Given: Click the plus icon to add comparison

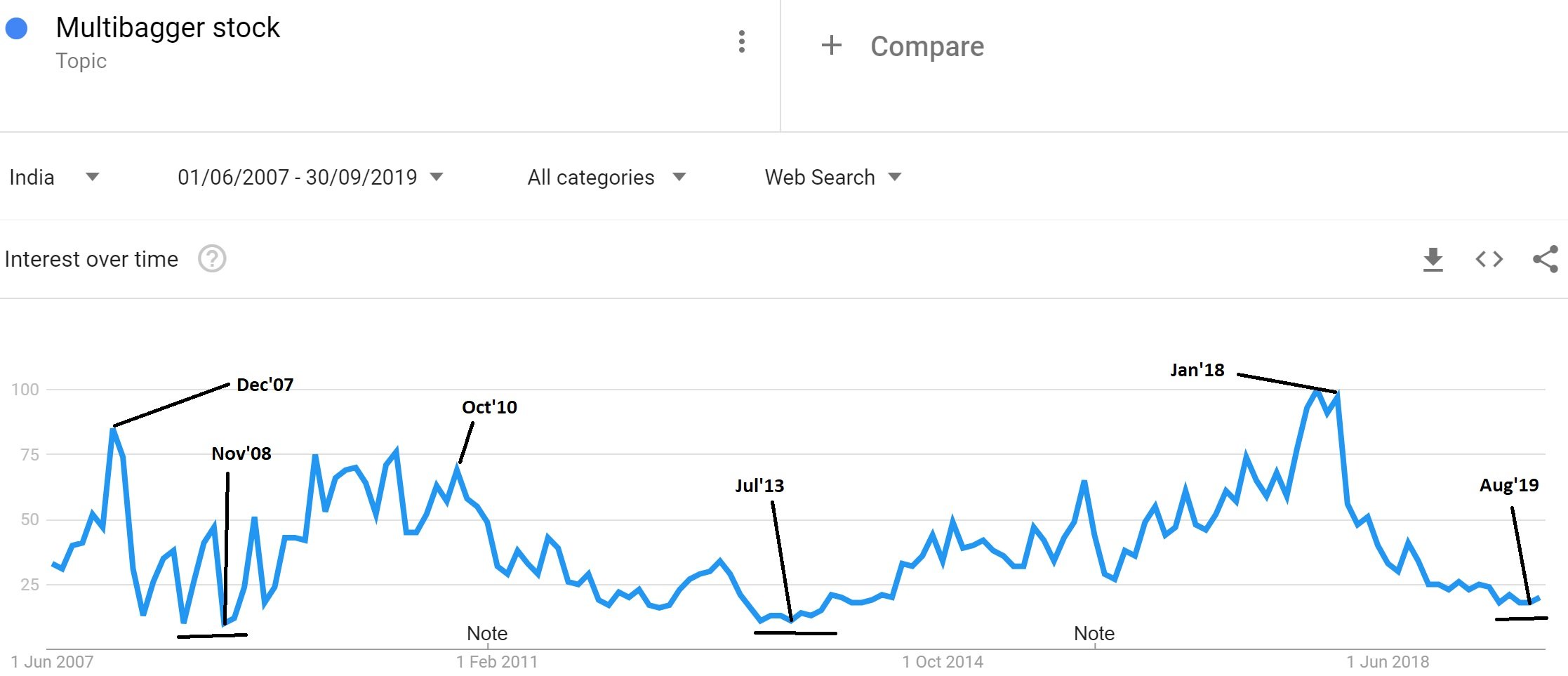Looking at the screenshot, I should [832, 46].
